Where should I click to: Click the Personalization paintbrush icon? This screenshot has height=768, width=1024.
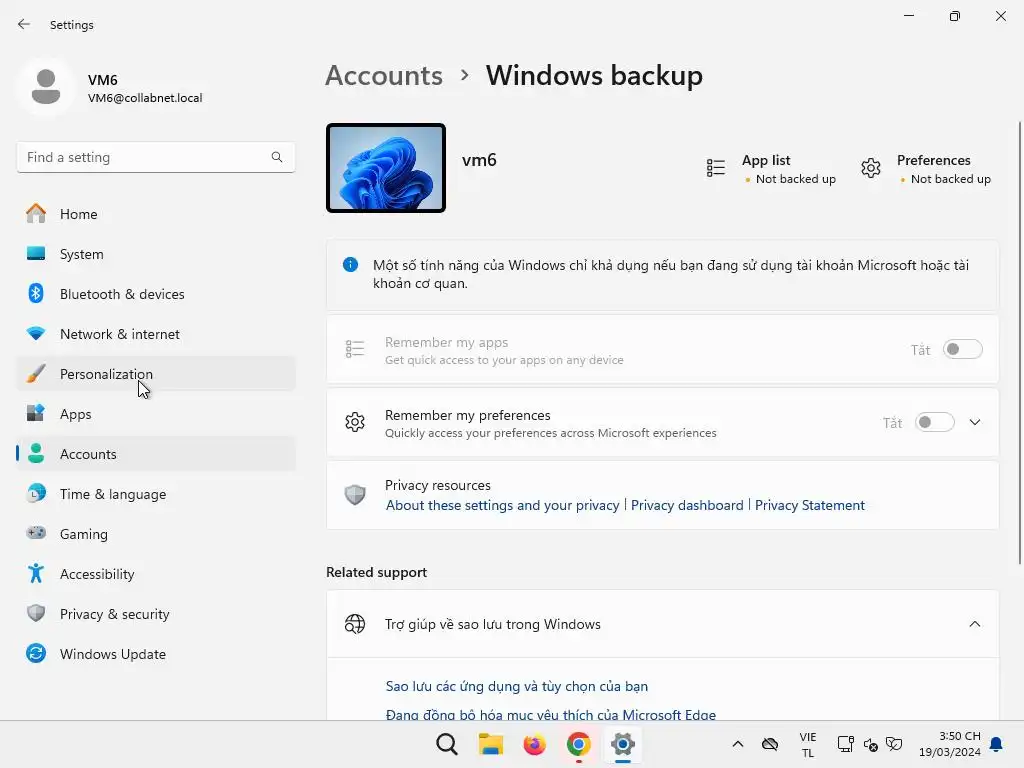click(x=36, y=374)
